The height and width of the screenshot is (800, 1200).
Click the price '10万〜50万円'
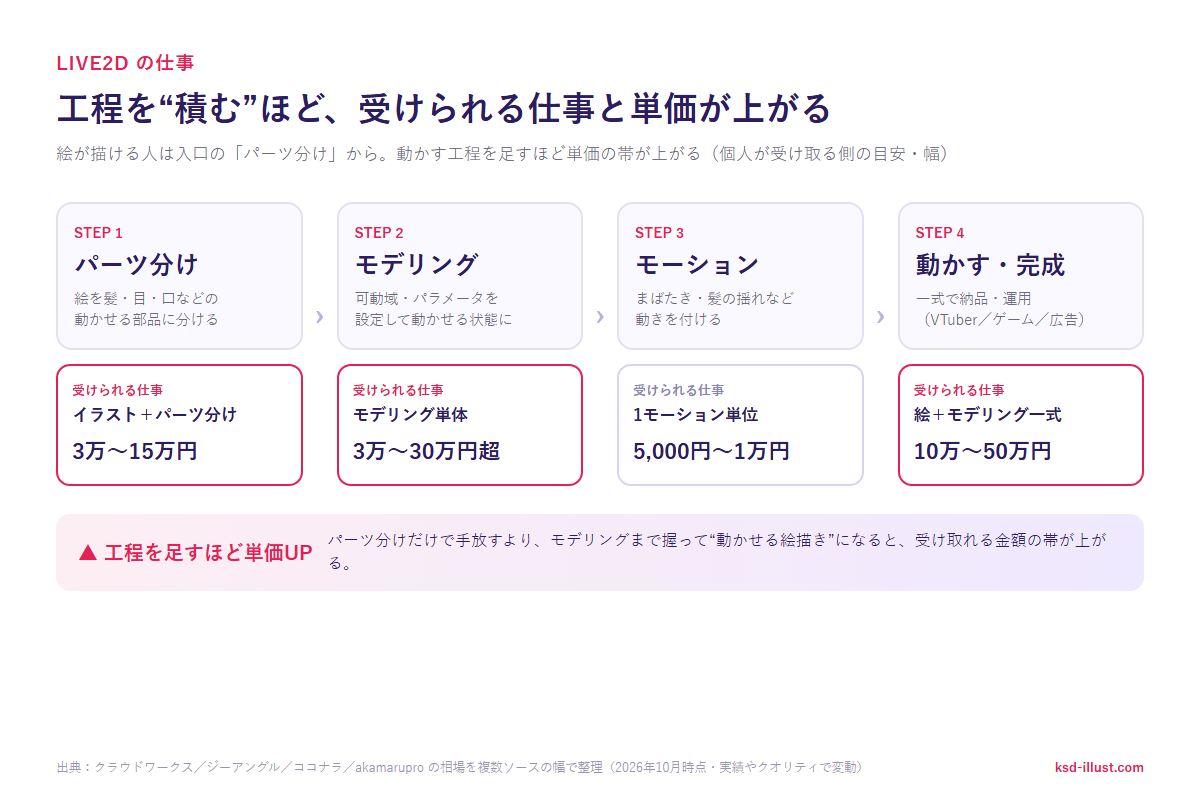982,451
